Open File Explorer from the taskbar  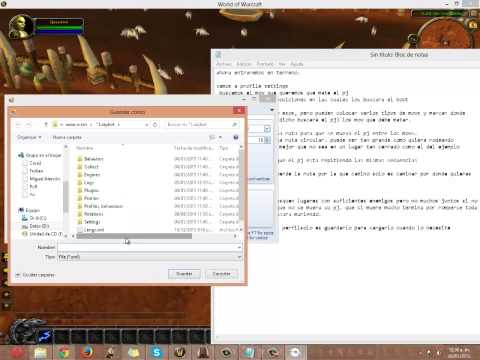coord(41,352)
